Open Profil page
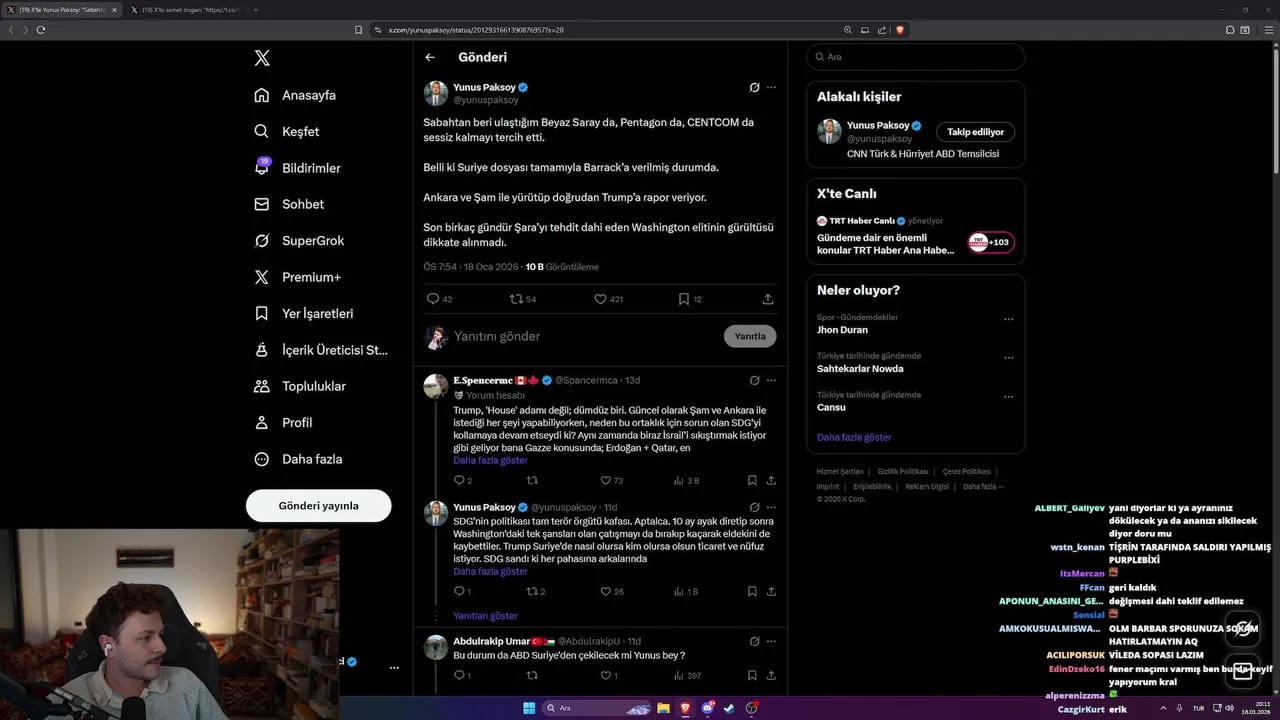Image resolution: width=1280 pixels, height=720 pixels. point(283,422)
